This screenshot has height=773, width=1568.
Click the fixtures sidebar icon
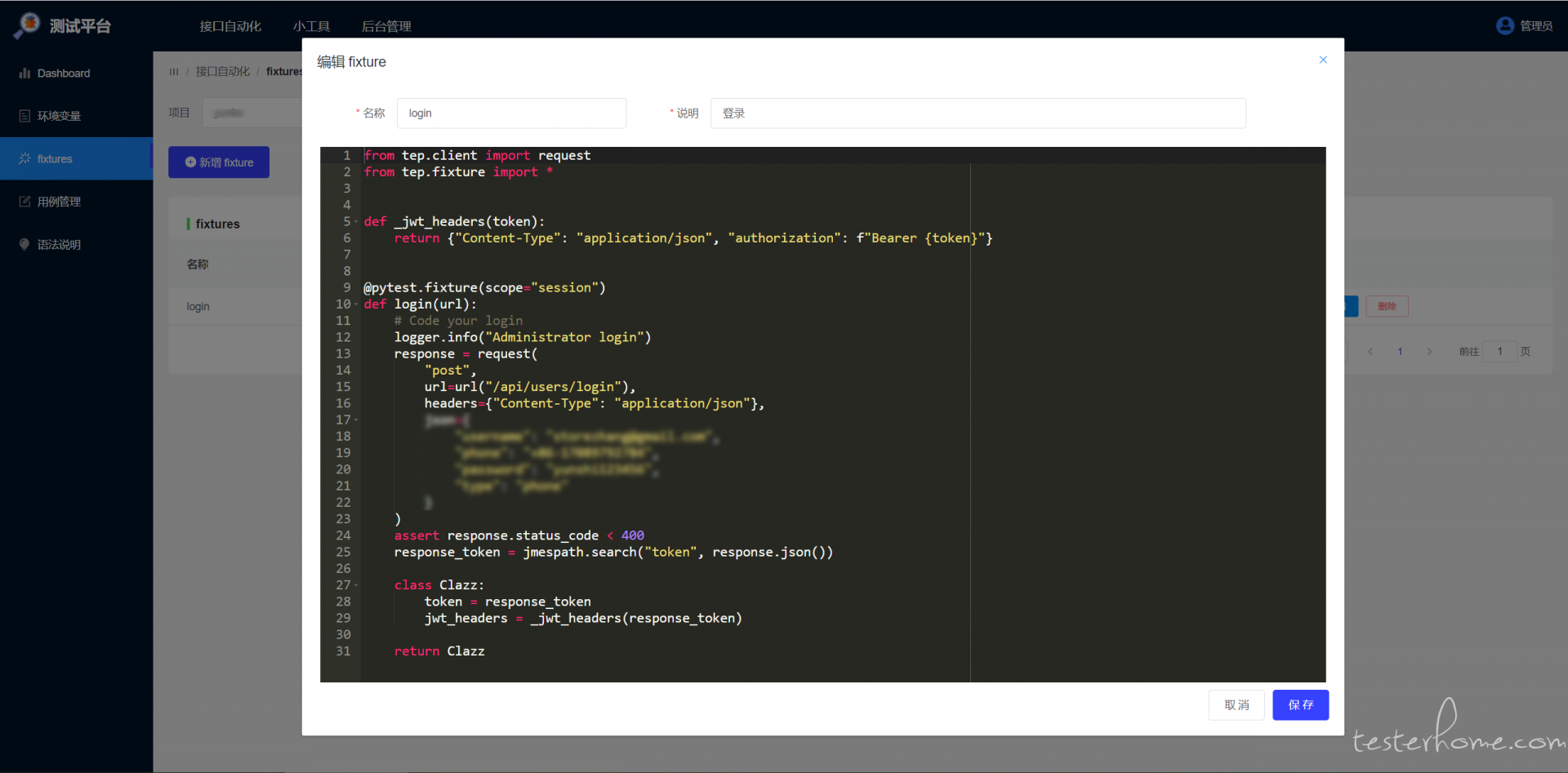coord(24,158)
